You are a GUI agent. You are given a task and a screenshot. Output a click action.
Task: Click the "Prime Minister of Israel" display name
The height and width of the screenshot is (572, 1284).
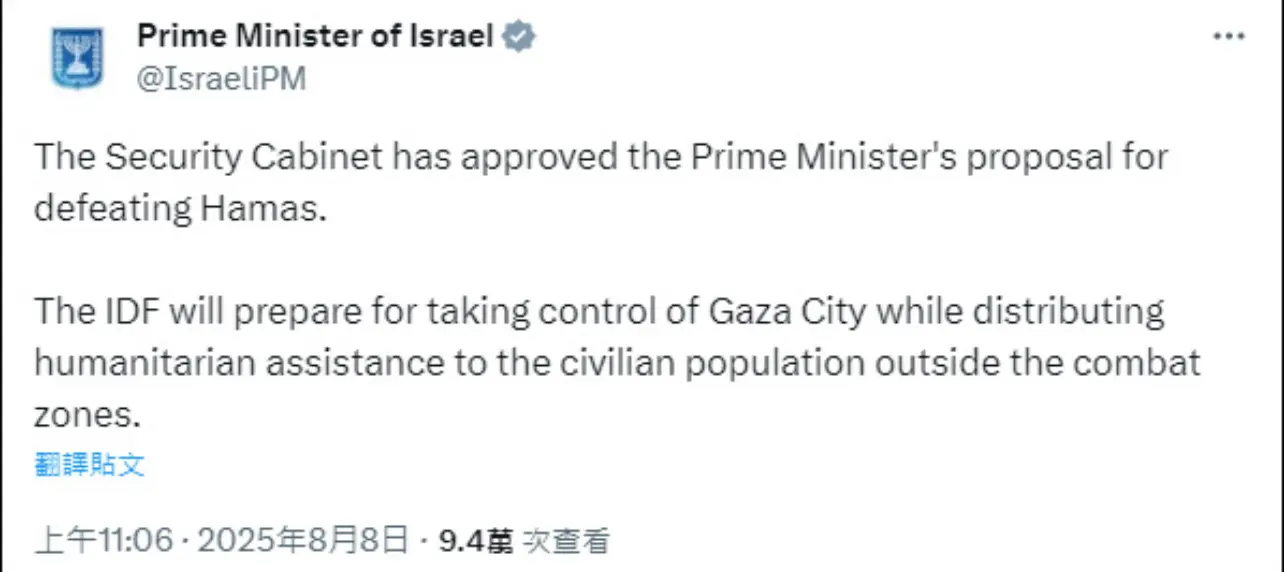(x=315, y=36)
